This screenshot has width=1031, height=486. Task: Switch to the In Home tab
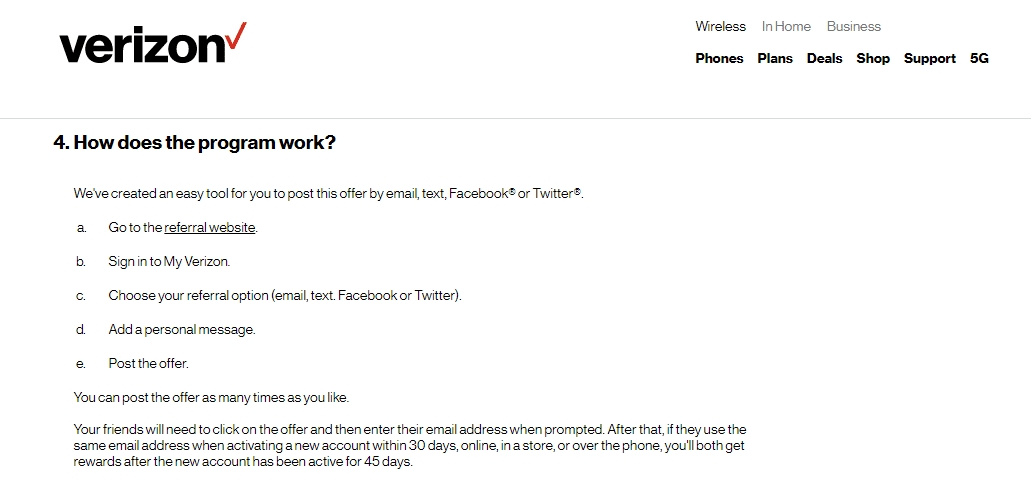786,27
